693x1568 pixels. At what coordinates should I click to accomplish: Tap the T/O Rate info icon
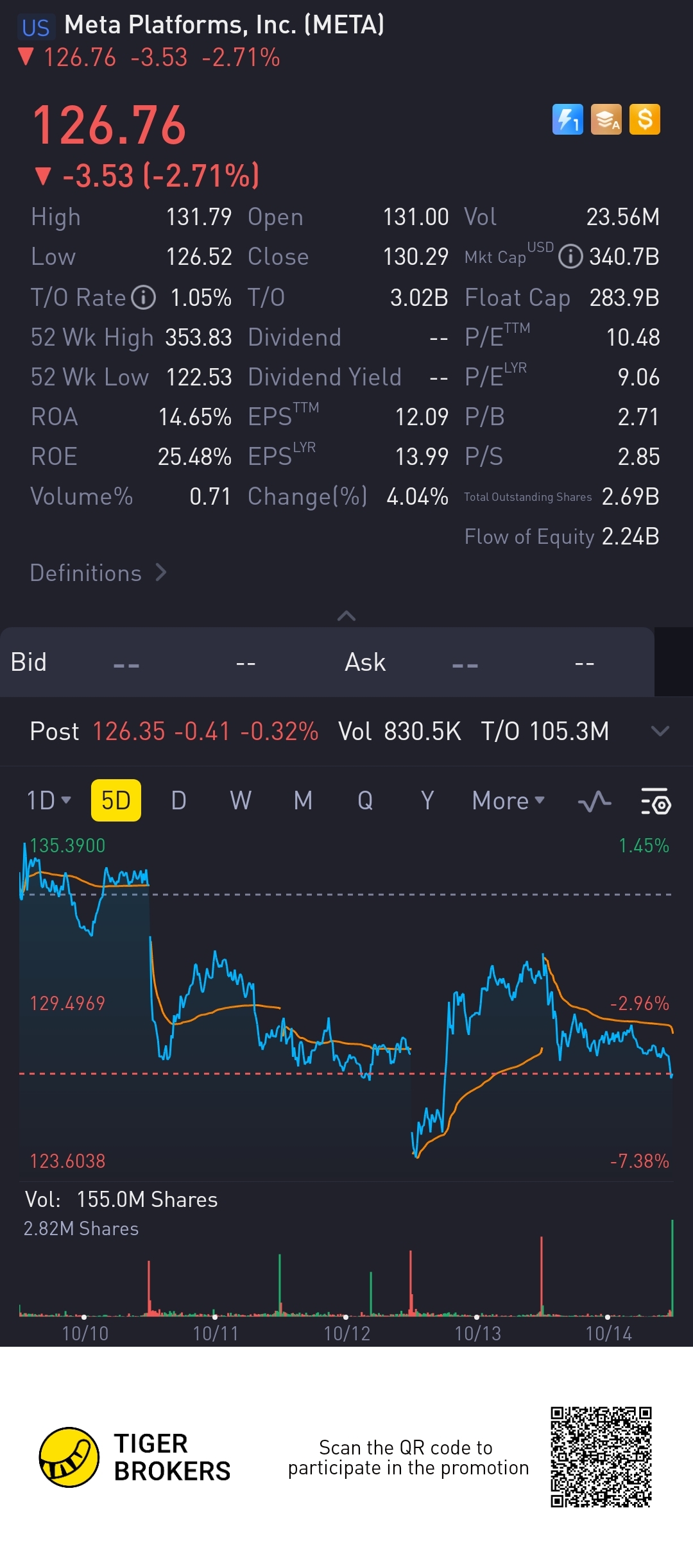click(x=144, y=298)
